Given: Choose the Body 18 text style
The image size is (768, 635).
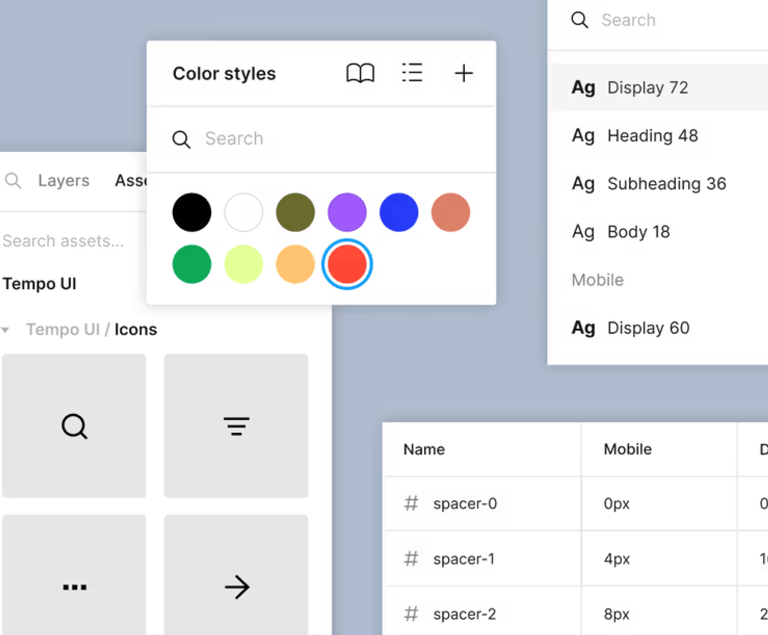Looking at the screenshot, I should pyautogui.click(x=658, y=231).
